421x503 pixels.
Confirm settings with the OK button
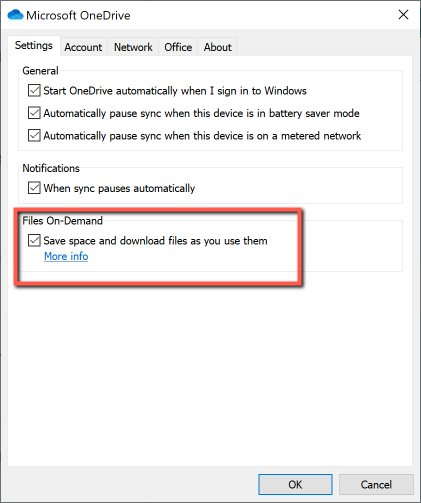tap(295, 484)
